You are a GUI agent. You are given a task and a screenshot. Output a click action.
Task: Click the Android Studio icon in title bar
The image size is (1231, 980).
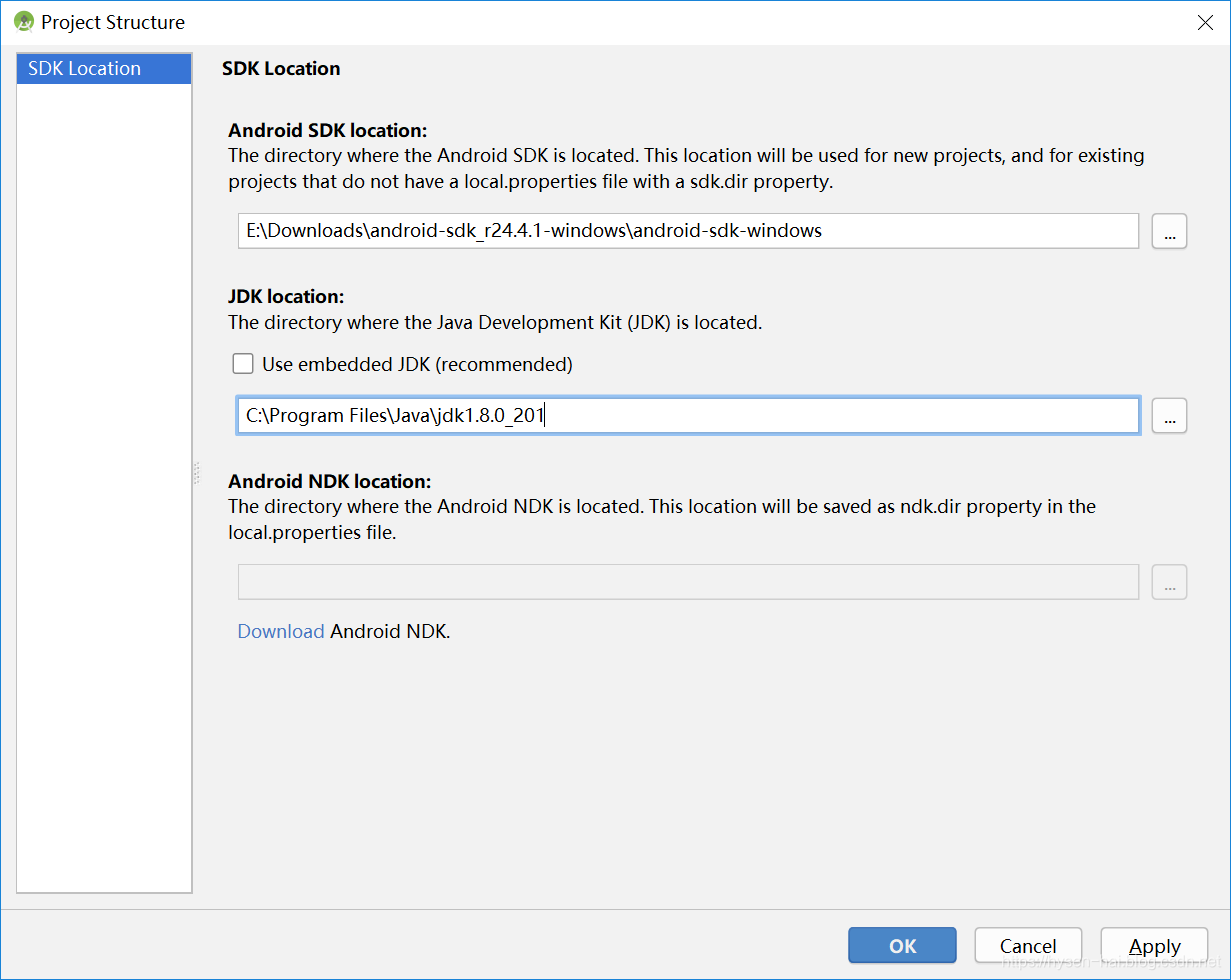pos(24,22)
